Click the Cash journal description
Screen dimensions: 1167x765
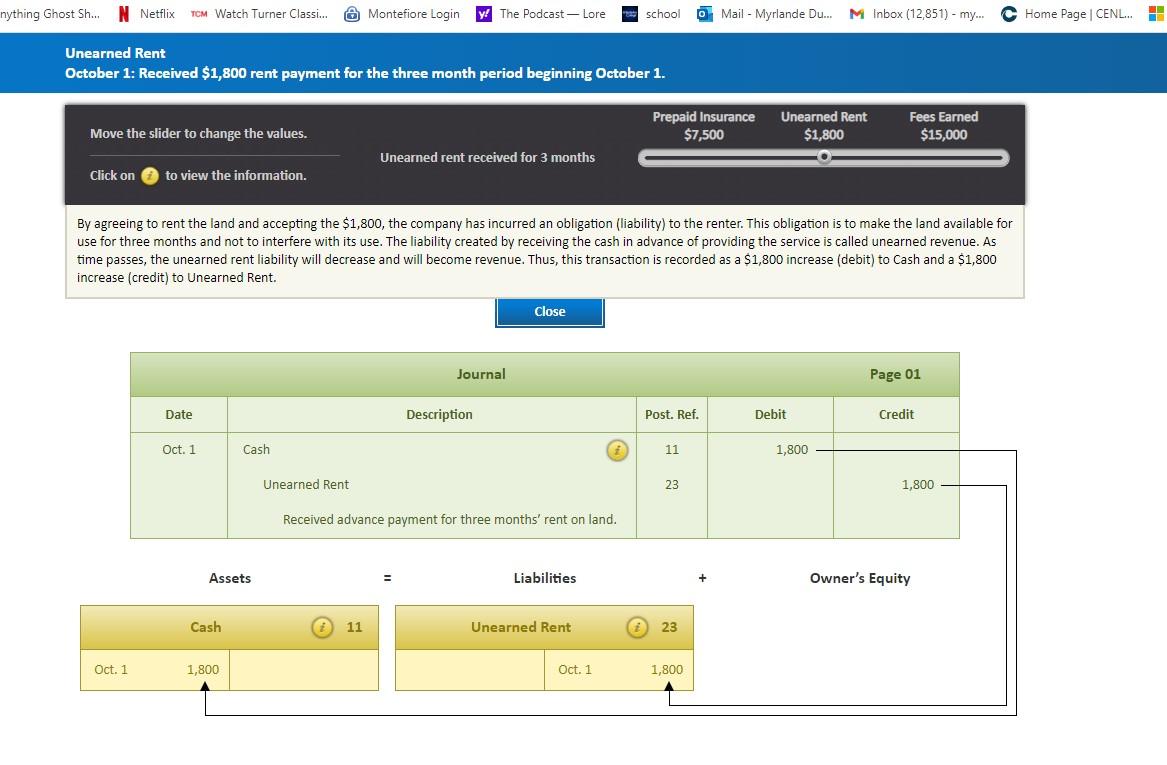tap(256, 449)
